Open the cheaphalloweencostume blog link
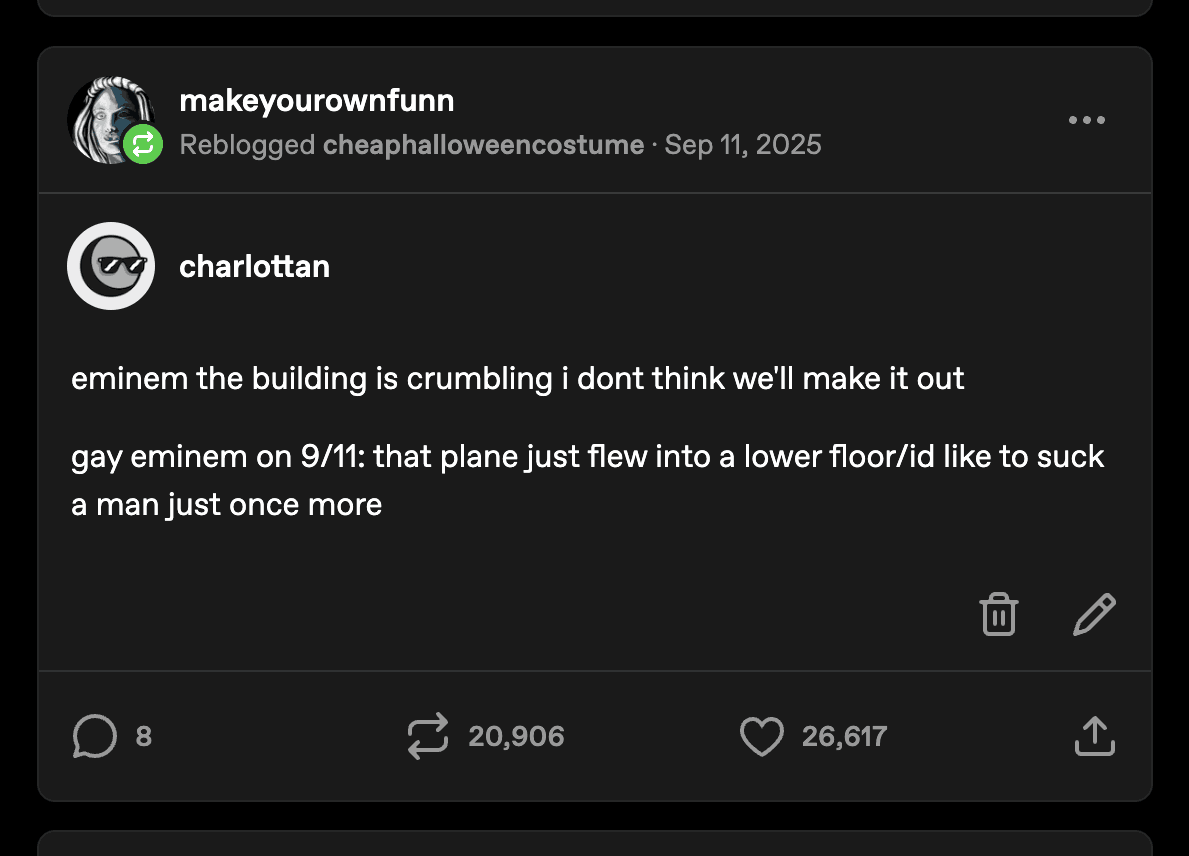Image resolution: width=1189 pixels, height=856 pixels. tap(483, 145)
